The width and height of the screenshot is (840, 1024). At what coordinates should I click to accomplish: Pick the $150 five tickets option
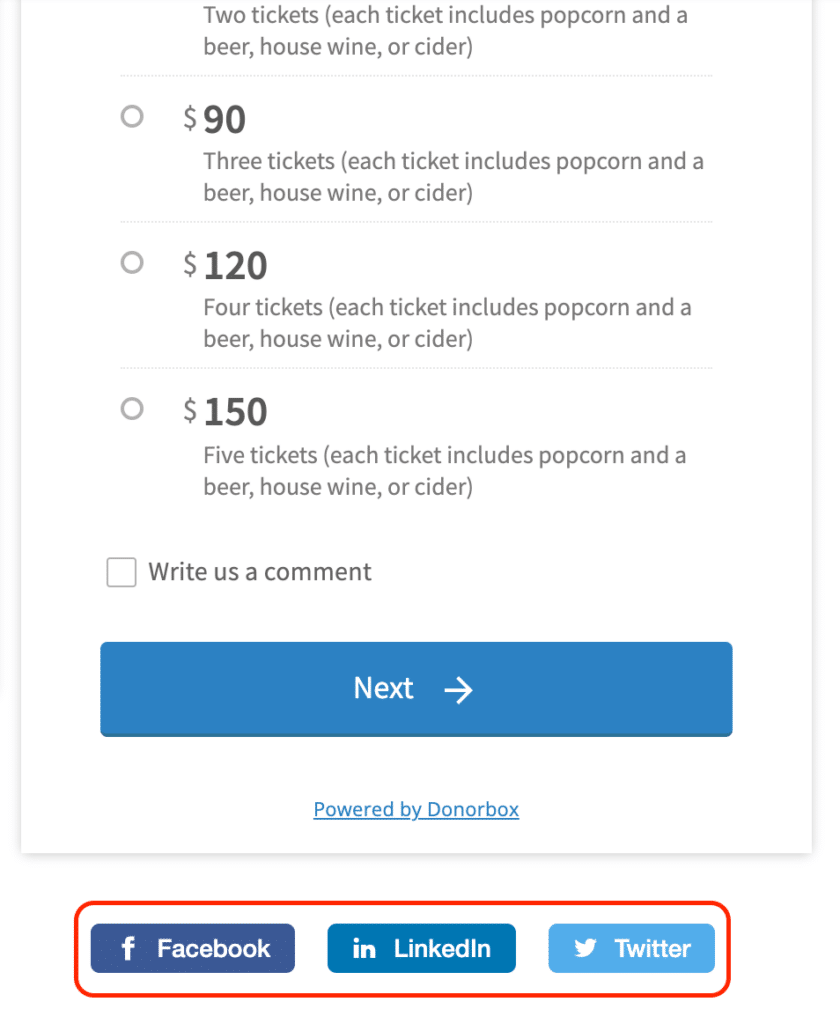tap(131, 408)
